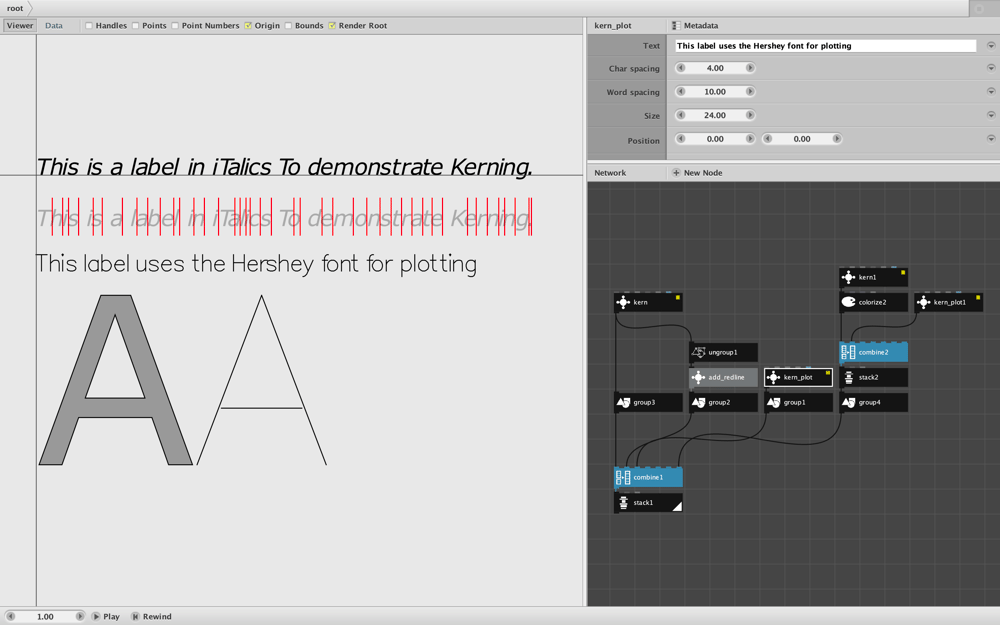This screenshot has width=1000, height=625.
Task: Select the stack2 node icon
Action: [x=848, y=378]
